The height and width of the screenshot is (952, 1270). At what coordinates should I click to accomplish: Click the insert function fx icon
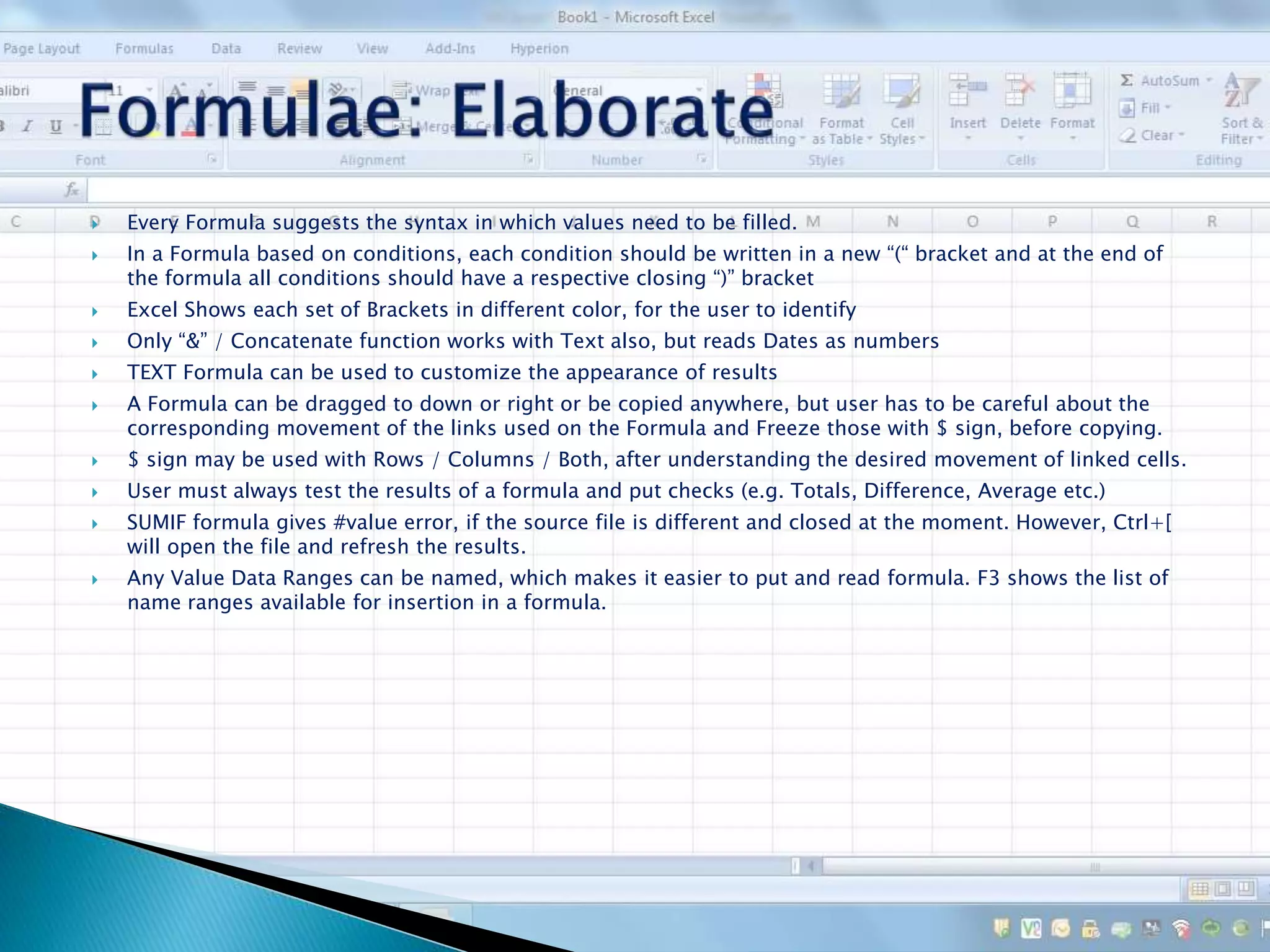[x=72, y=190]
